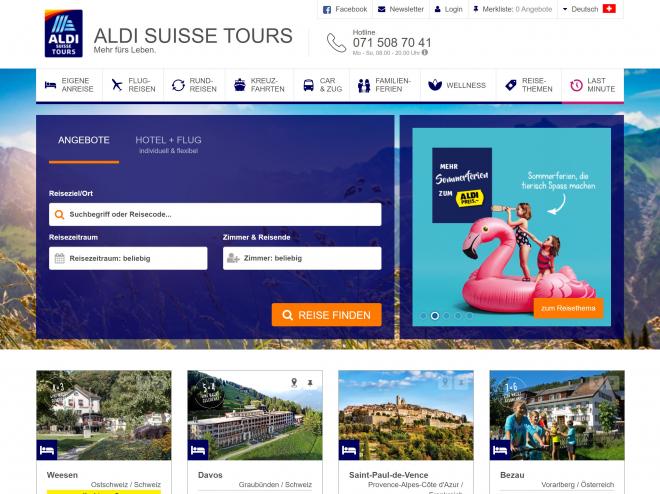Pin the Davos offer to Merkliste
660x494 pixels.
coord(310,382)
